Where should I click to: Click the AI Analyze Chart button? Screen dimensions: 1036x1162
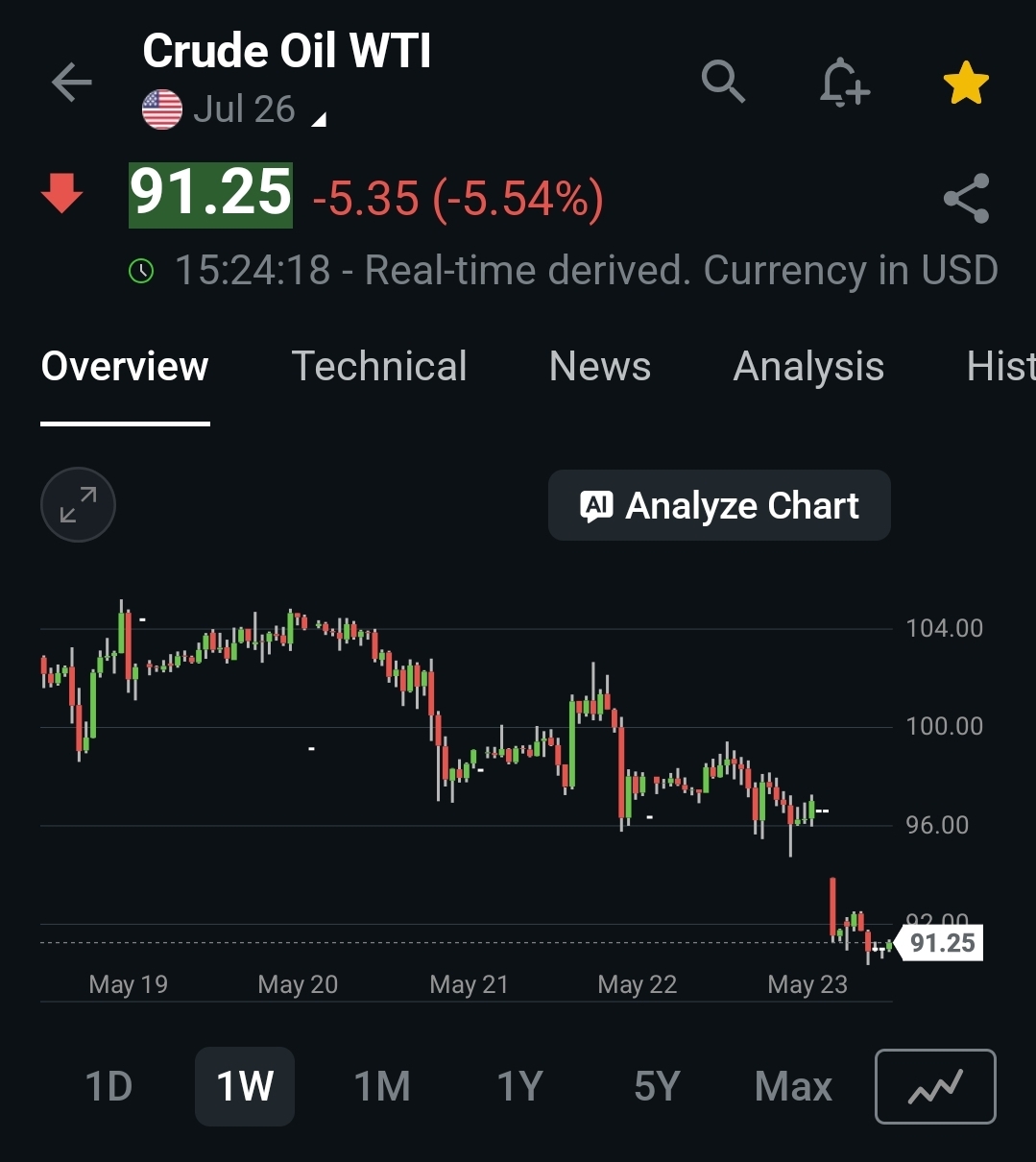click(719, 505)
